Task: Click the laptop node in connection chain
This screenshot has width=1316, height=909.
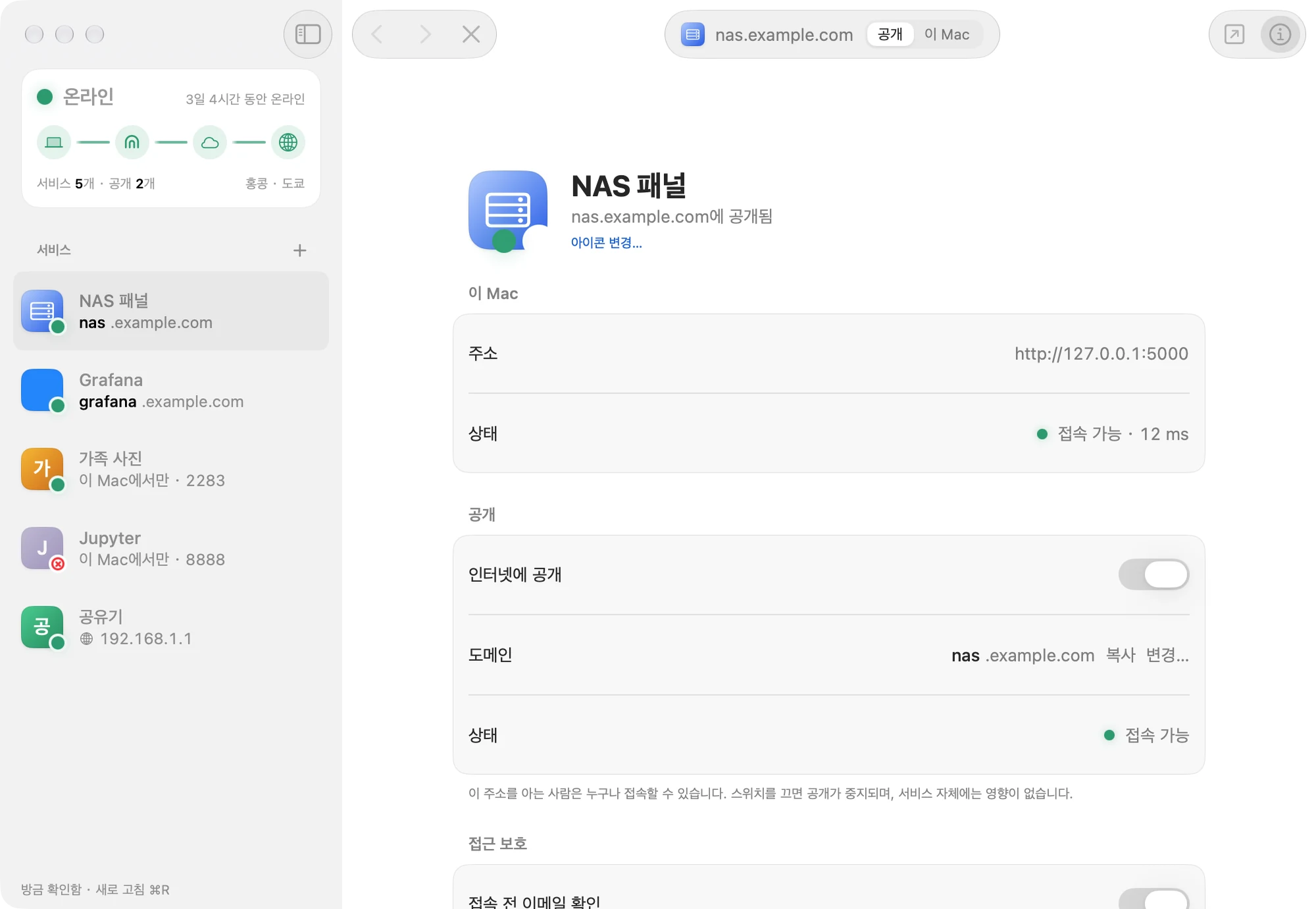Action: pyautogui.click(x=54, y=142)
